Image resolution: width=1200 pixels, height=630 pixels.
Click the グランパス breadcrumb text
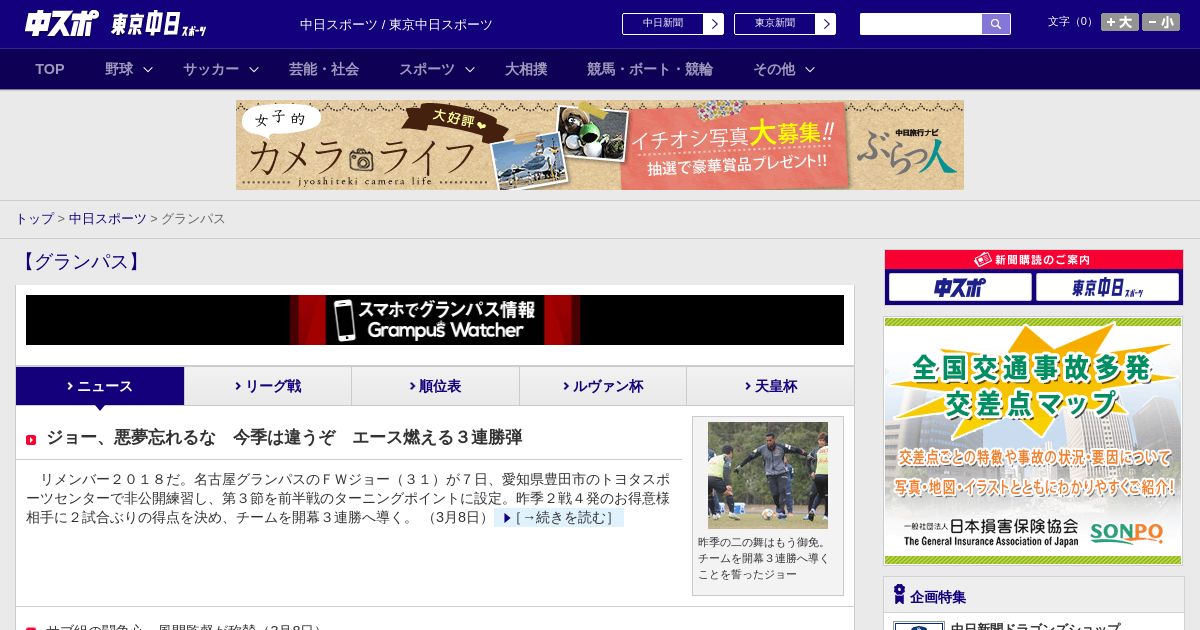(x=193, y=219)
